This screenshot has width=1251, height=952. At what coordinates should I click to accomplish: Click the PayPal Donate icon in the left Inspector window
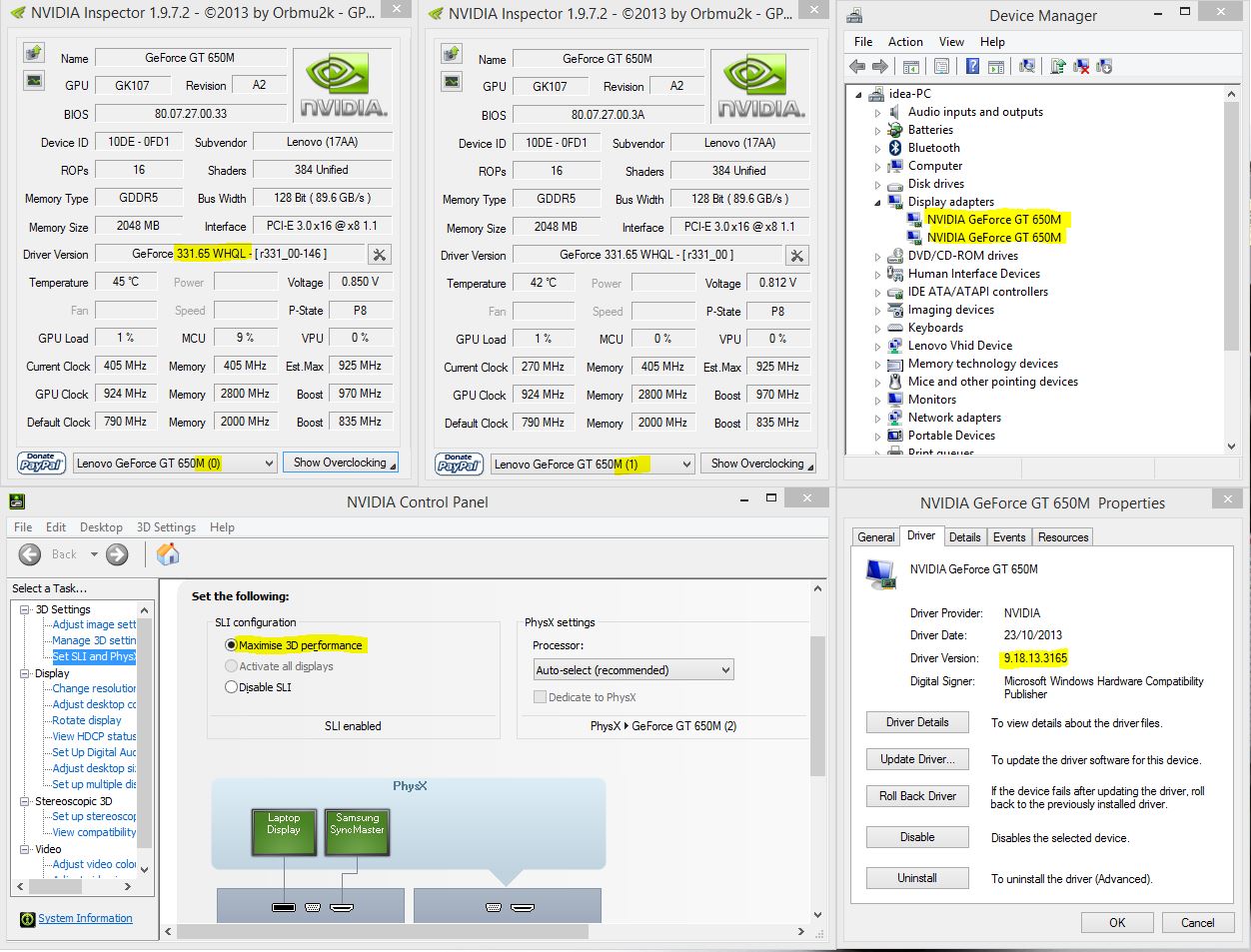pos(42,463)
